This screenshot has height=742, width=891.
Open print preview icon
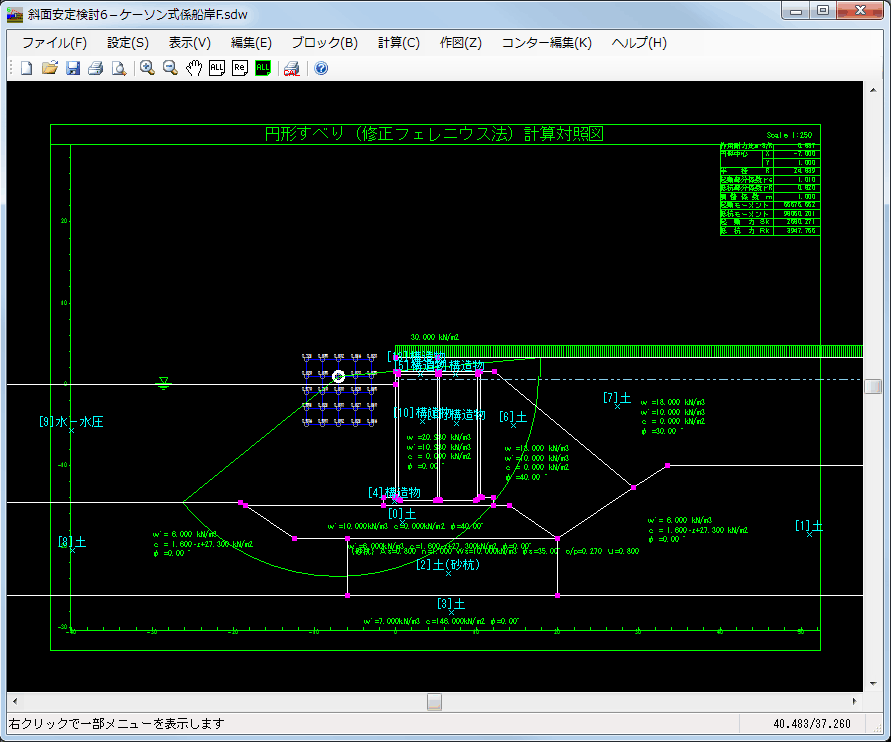pyautogui.click(x=119, y=68)
